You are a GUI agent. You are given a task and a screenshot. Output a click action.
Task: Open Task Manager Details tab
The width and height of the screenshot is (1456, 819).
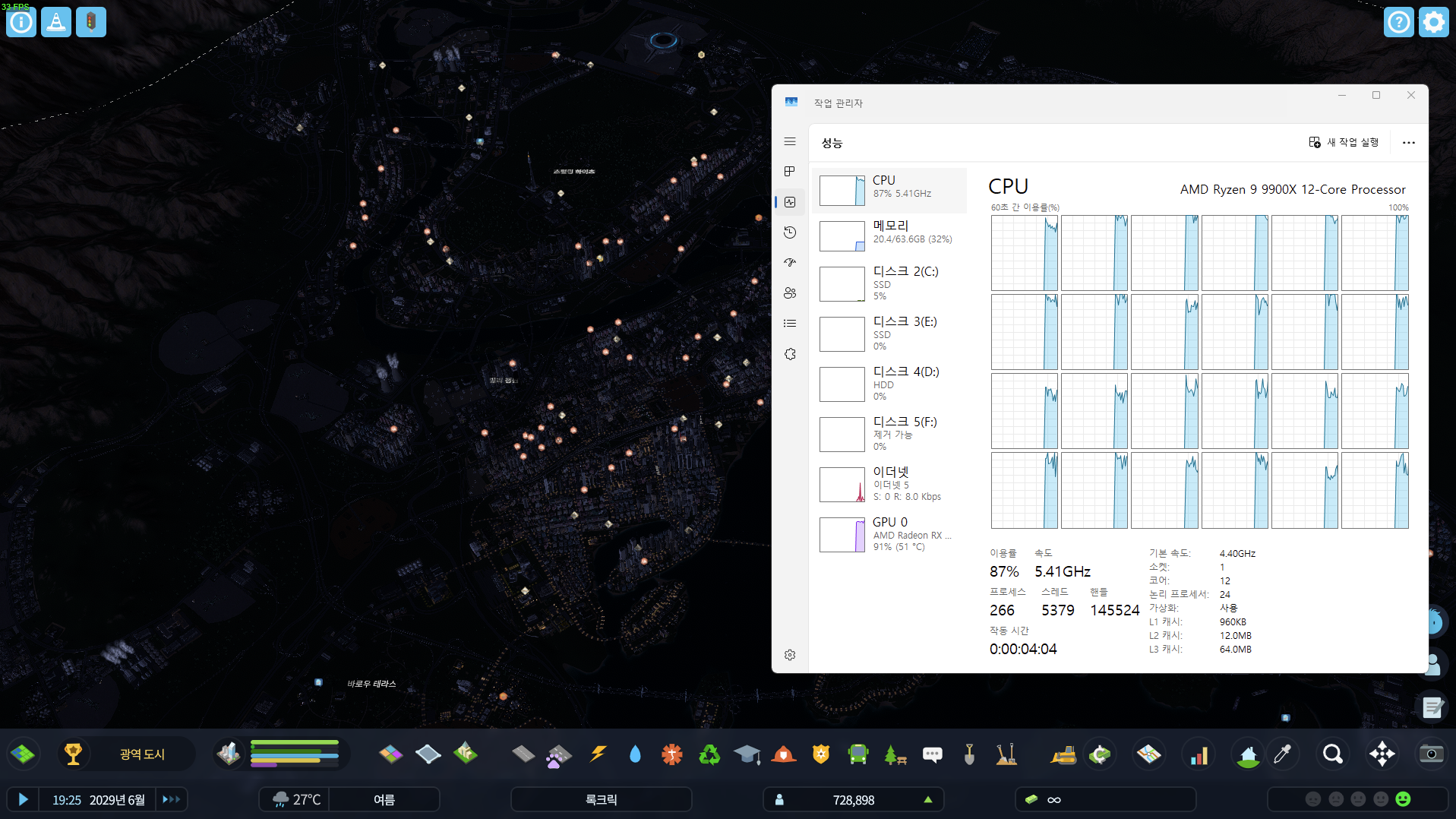790,324
